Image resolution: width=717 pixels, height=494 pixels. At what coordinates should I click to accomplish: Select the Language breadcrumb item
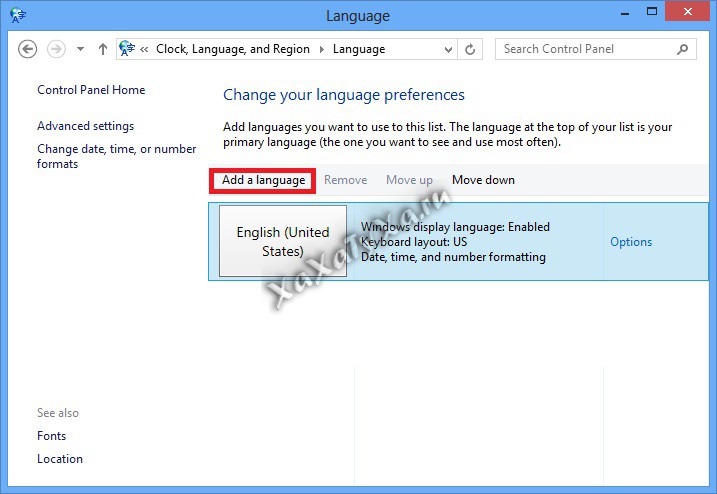point(359,49)
